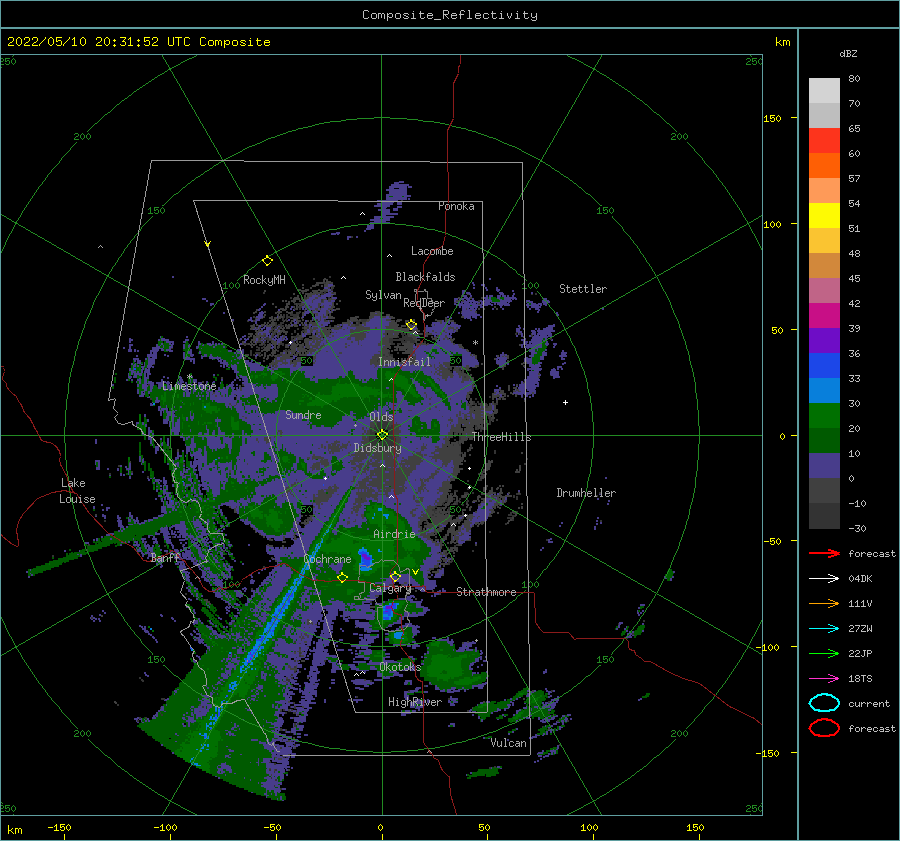Click the yellow diamond marker above Calgary label
The image size is (900, 841).
point(395,576)
